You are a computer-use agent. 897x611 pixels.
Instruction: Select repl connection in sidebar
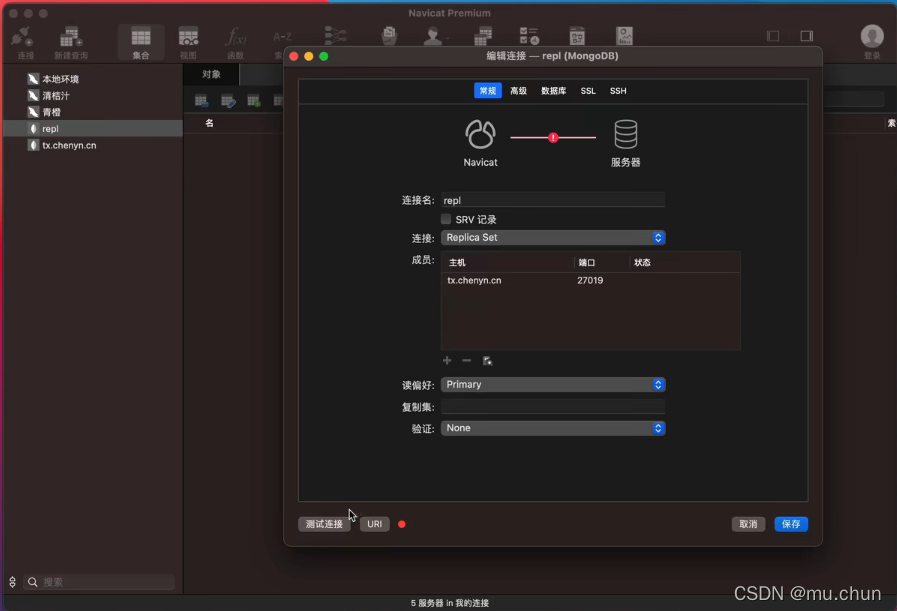(x=93, y=129)
